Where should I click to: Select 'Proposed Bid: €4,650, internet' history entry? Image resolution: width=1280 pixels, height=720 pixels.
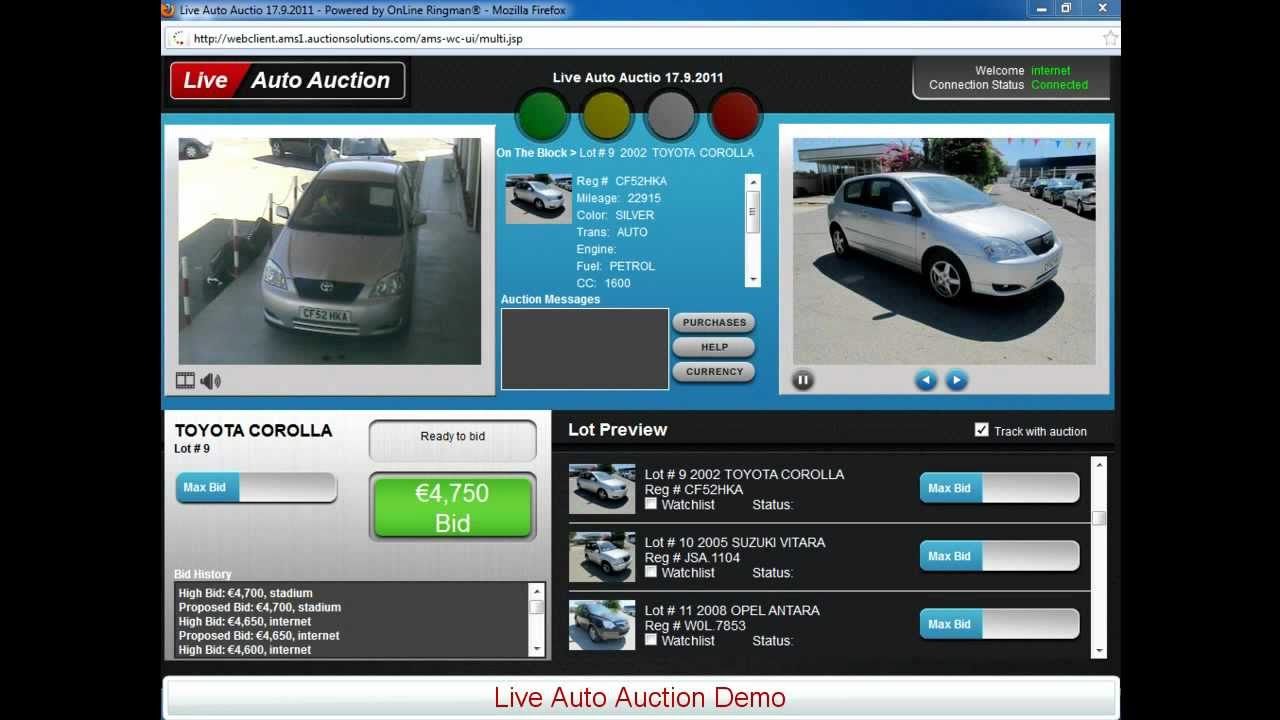point(259,635)
